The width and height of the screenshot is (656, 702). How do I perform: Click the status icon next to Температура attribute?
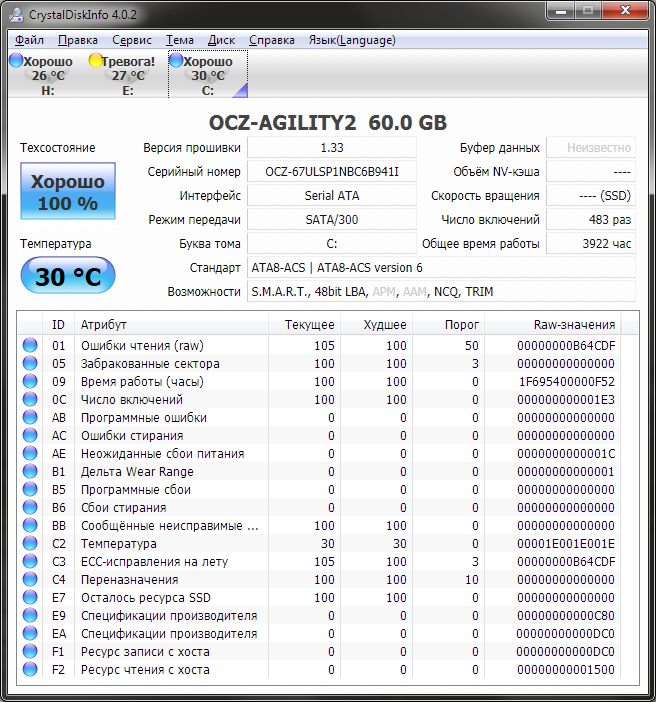30,544
